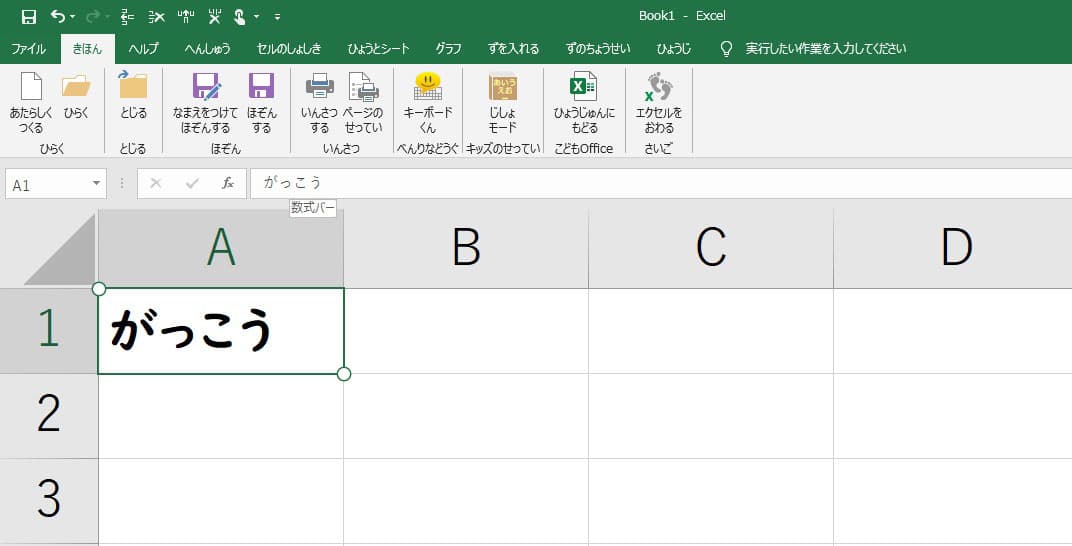Open the touch mode dropdown arrow
The image size is (1072, 546).
pos(256,16)
